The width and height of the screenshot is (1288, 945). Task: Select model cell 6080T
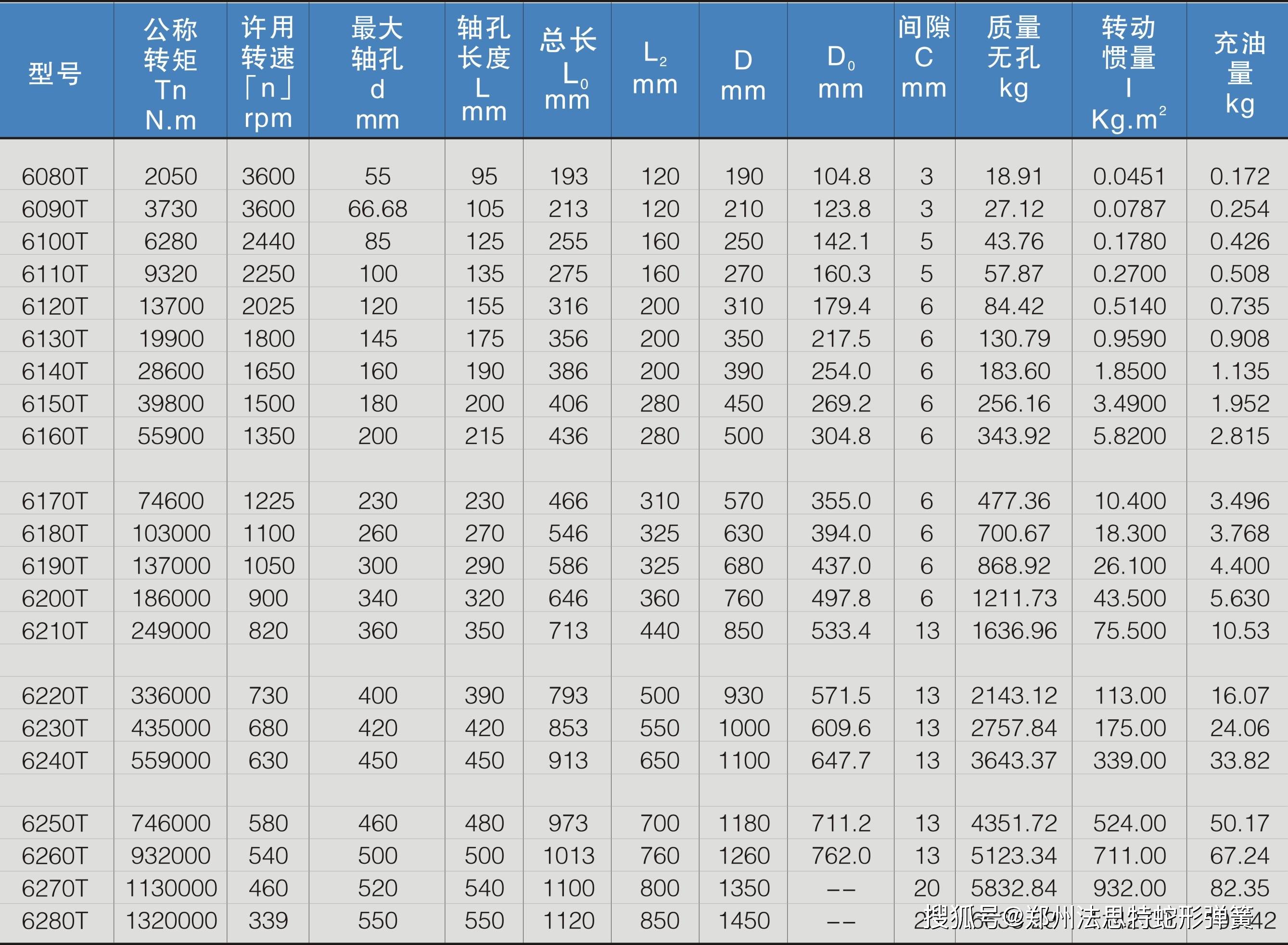55,177
